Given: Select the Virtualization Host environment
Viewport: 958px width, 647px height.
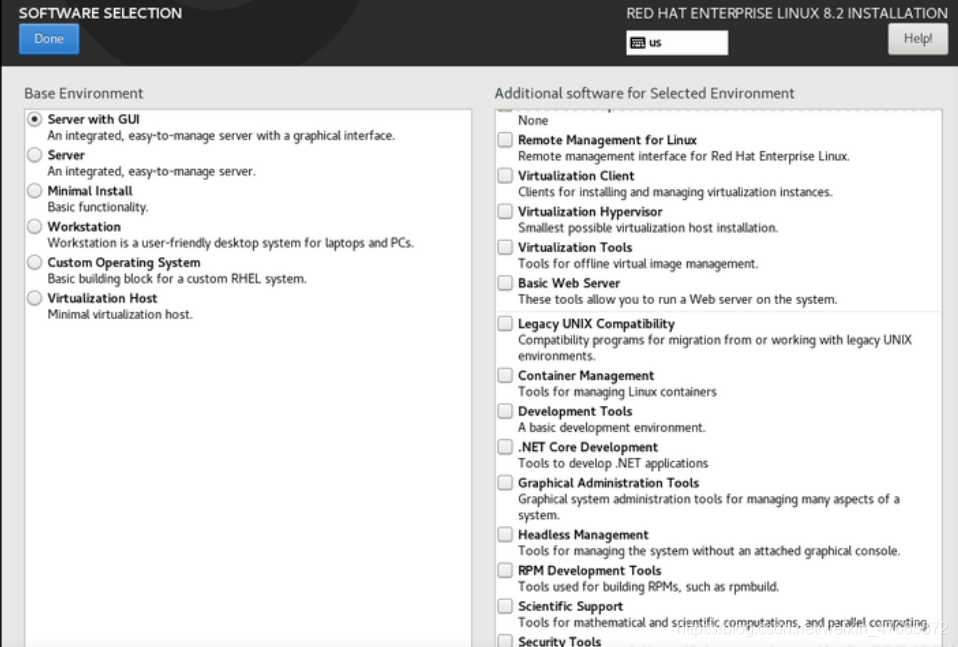Looking at the screenshot, I should coord(35,298).
